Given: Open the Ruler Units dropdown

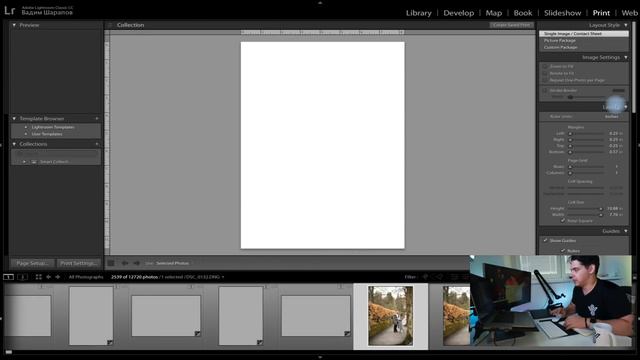Looking at the screenshot, I should [x=611, y=116].
